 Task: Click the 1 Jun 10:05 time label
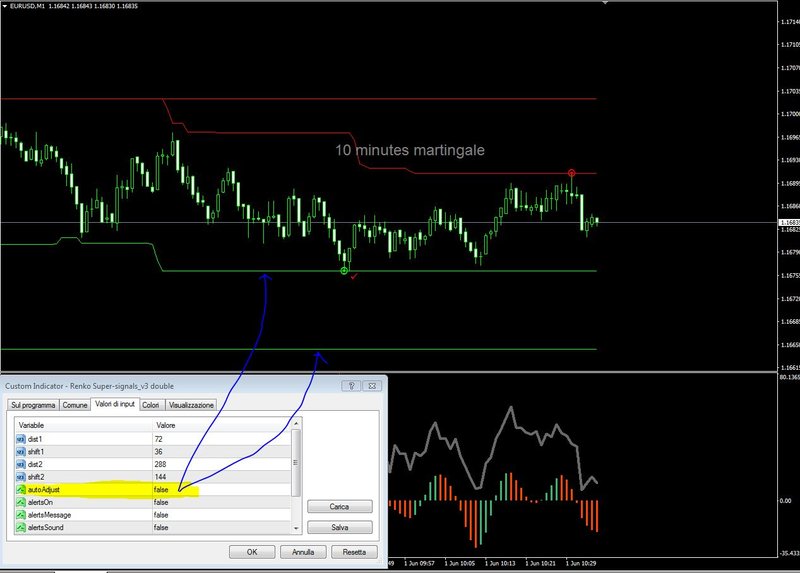click(x=460, y=564)
